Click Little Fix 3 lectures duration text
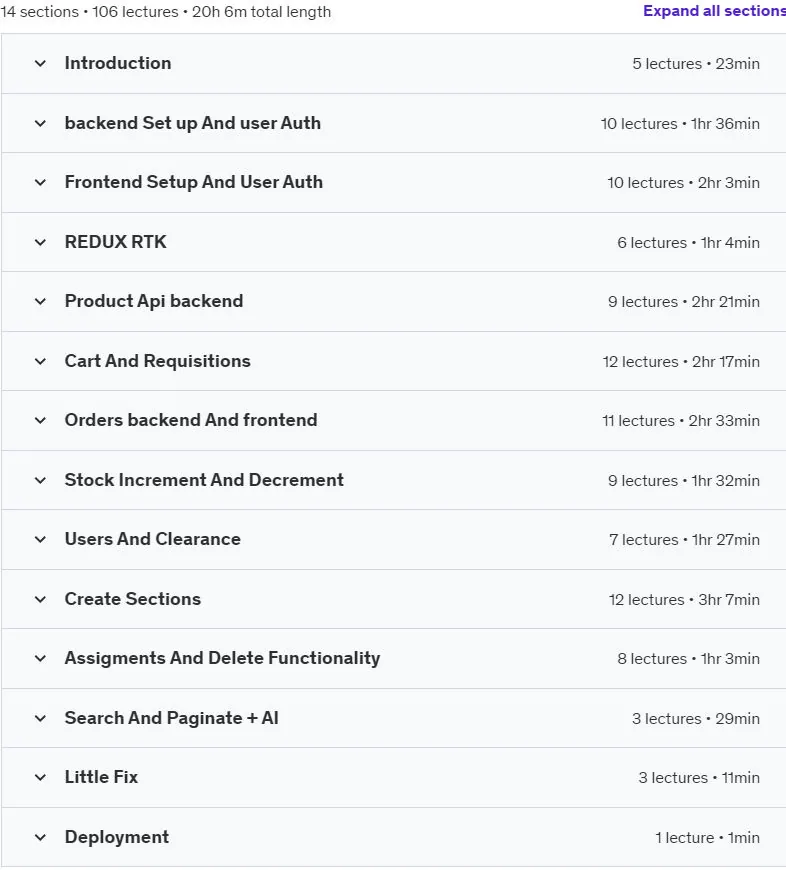 click(x=698, y=778)
